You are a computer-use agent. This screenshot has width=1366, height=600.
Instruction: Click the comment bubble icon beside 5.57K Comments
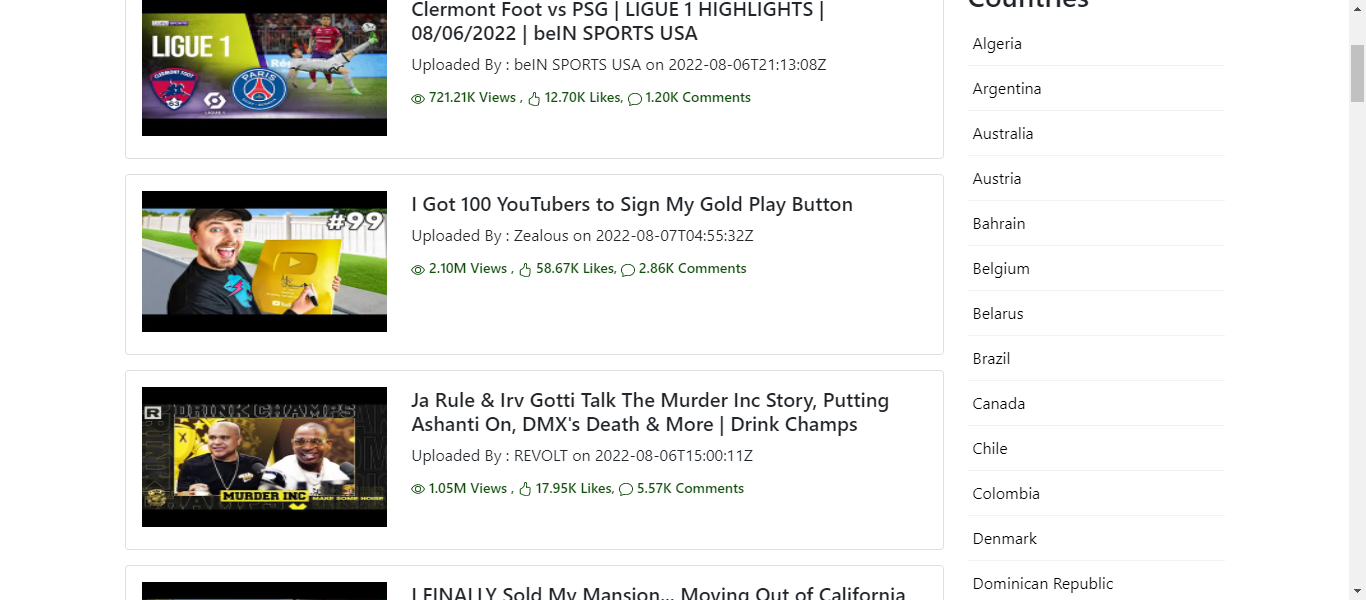tap(626, 490)
